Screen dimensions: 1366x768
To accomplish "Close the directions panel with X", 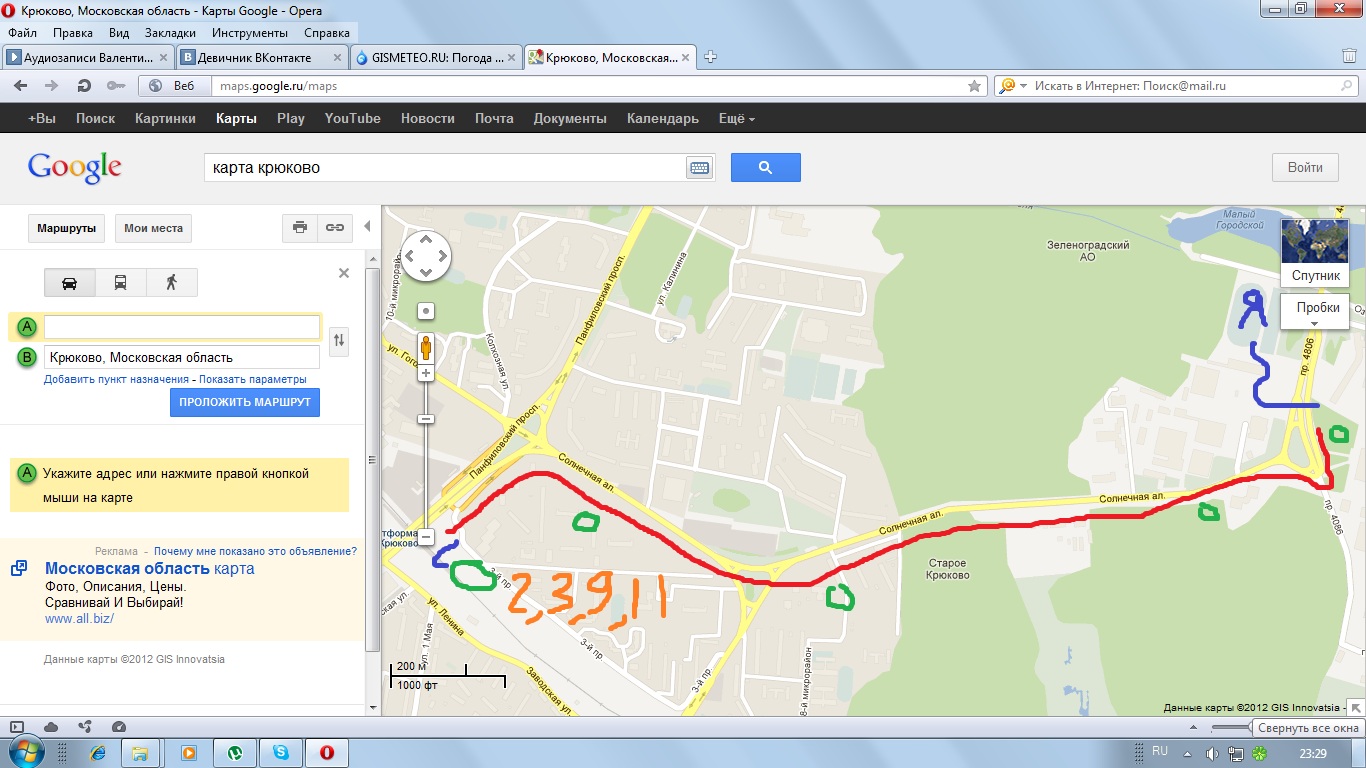I will click(x=344, y=273).
